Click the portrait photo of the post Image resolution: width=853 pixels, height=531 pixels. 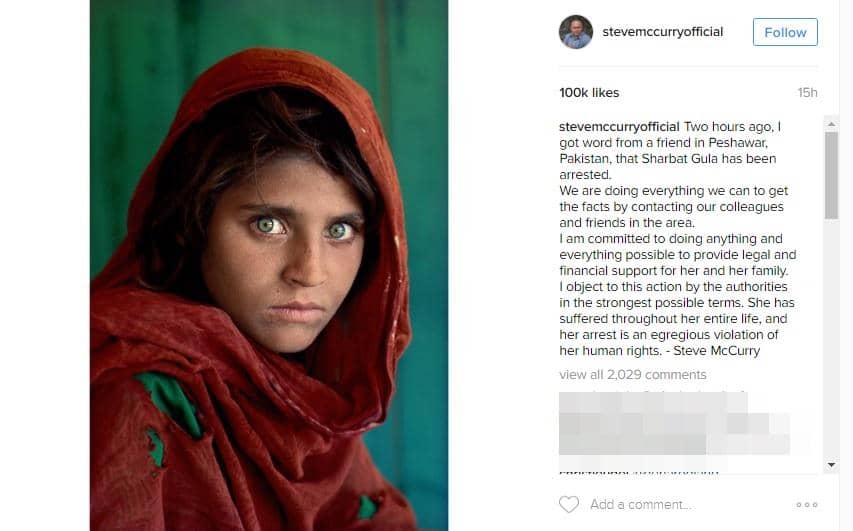coord(269,265)
